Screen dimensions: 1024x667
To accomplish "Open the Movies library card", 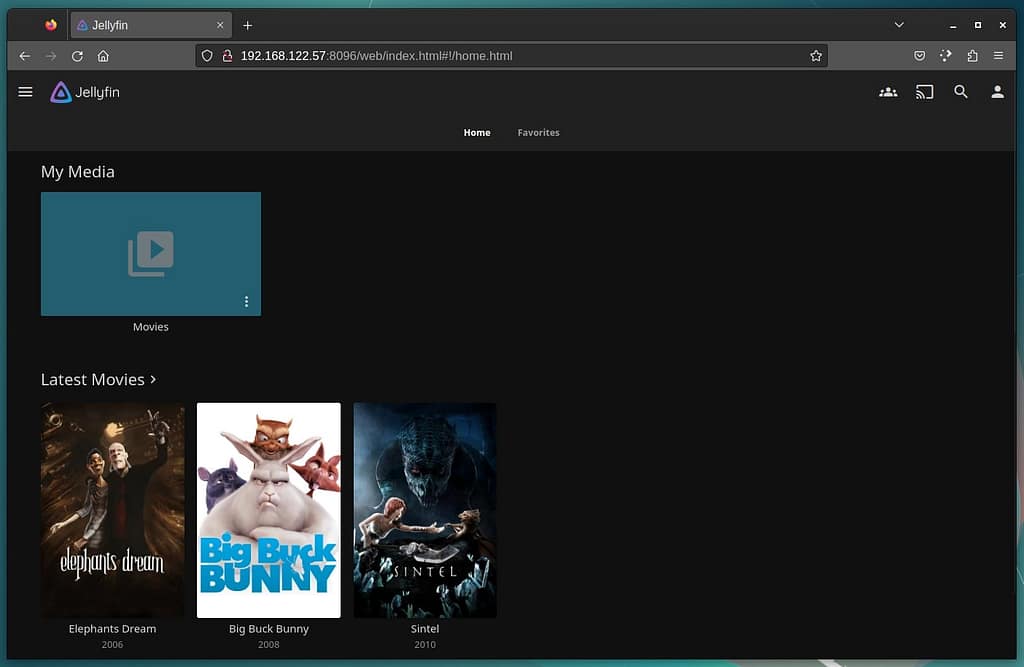I will coord(150,254).
